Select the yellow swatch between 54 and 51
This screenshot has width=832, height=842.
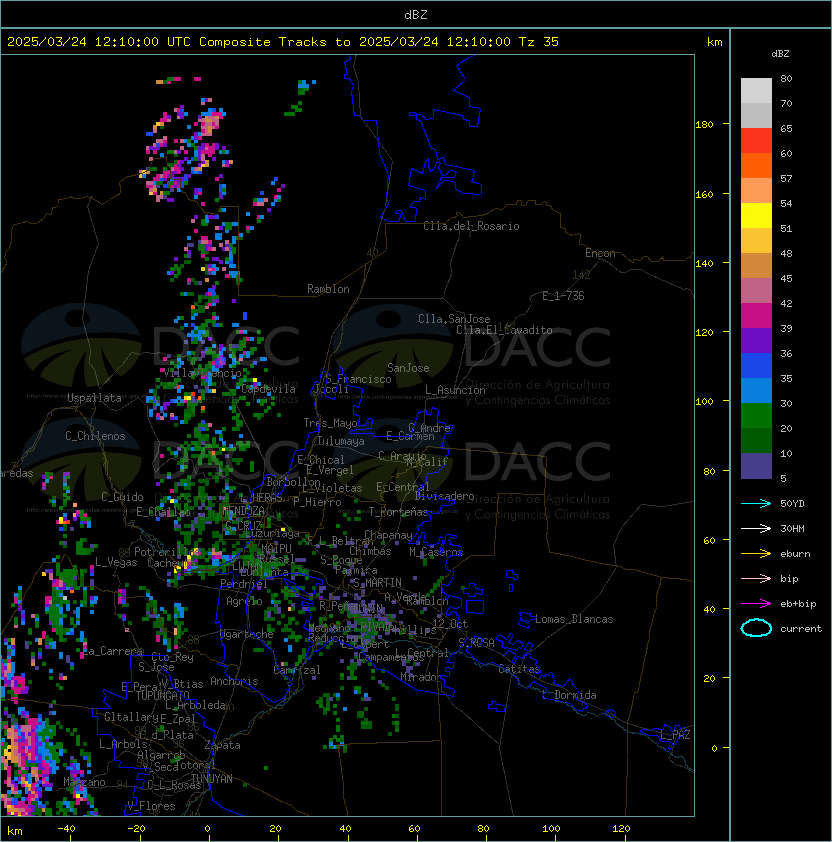[x=756, y=216]
